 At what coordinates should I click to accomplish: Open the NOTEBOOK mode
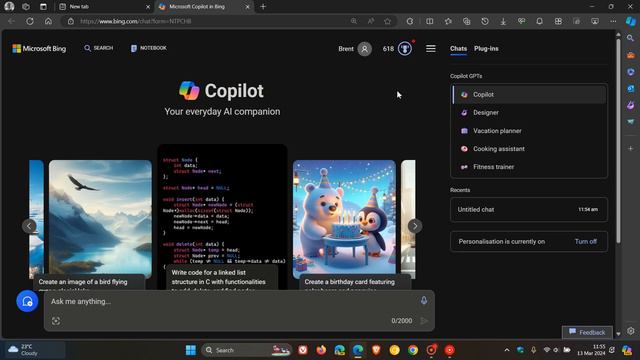149,48
